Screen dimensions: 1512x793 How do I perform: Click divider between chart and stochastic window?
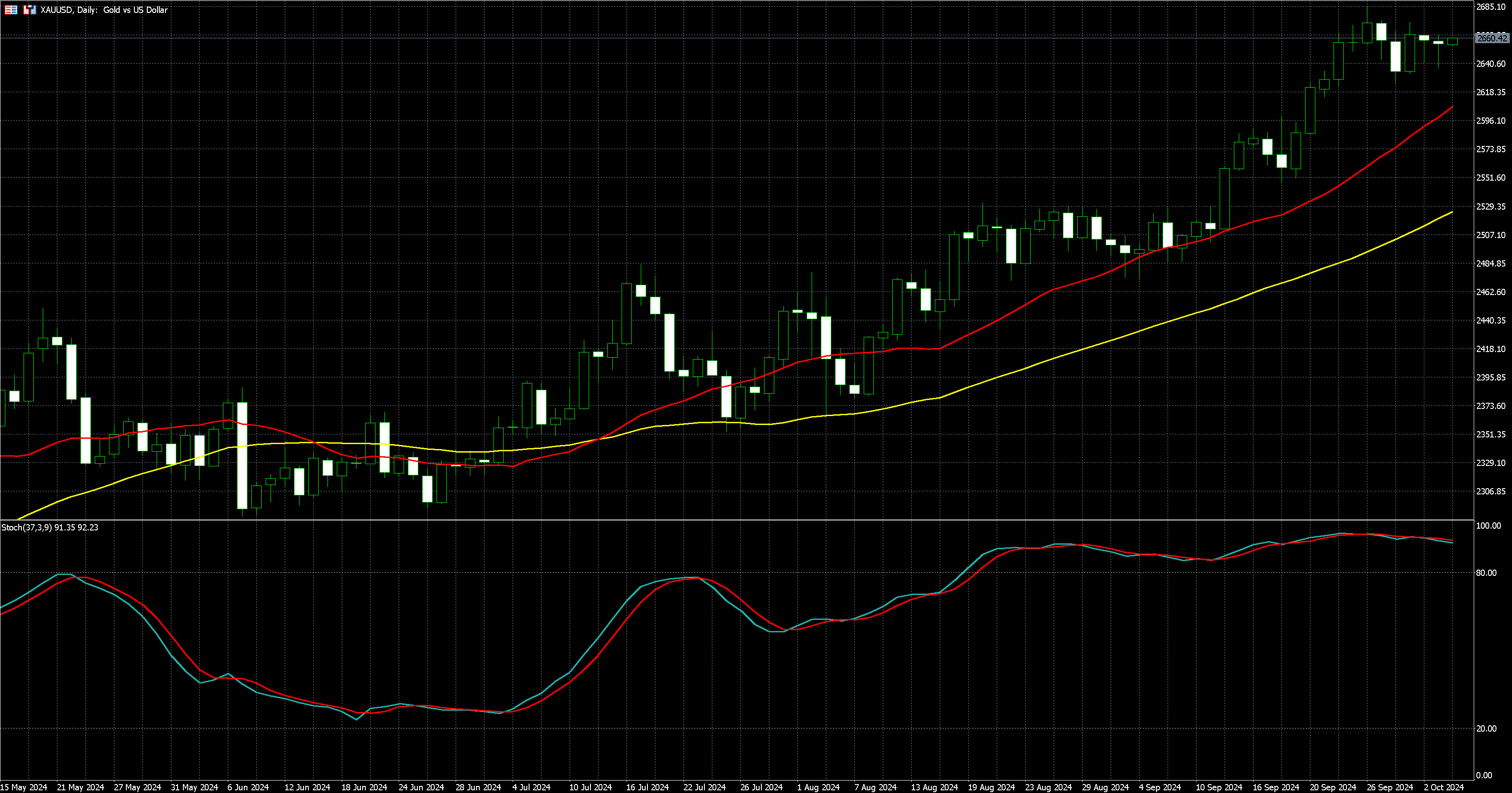pos(734,519)
